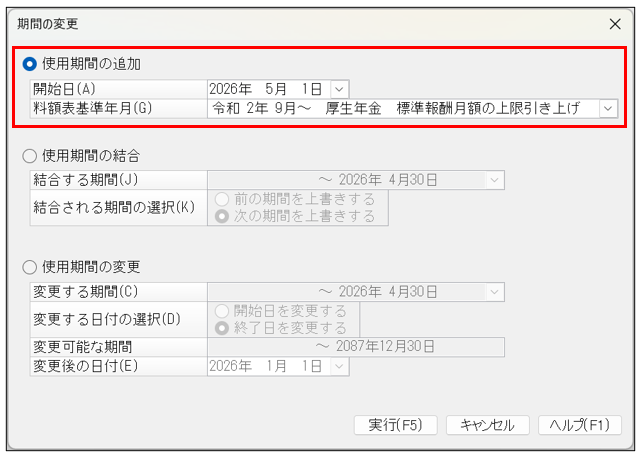
Task: Select the 使用期間の変更 radio button
Action: click(29, 267)
